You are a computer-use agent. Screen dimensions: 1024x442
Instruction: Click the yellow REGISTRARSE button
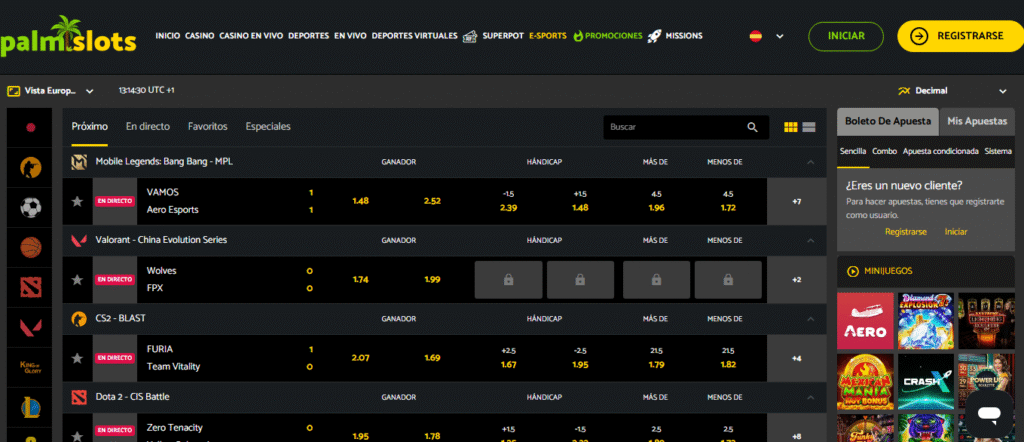[x=959, y=36]
